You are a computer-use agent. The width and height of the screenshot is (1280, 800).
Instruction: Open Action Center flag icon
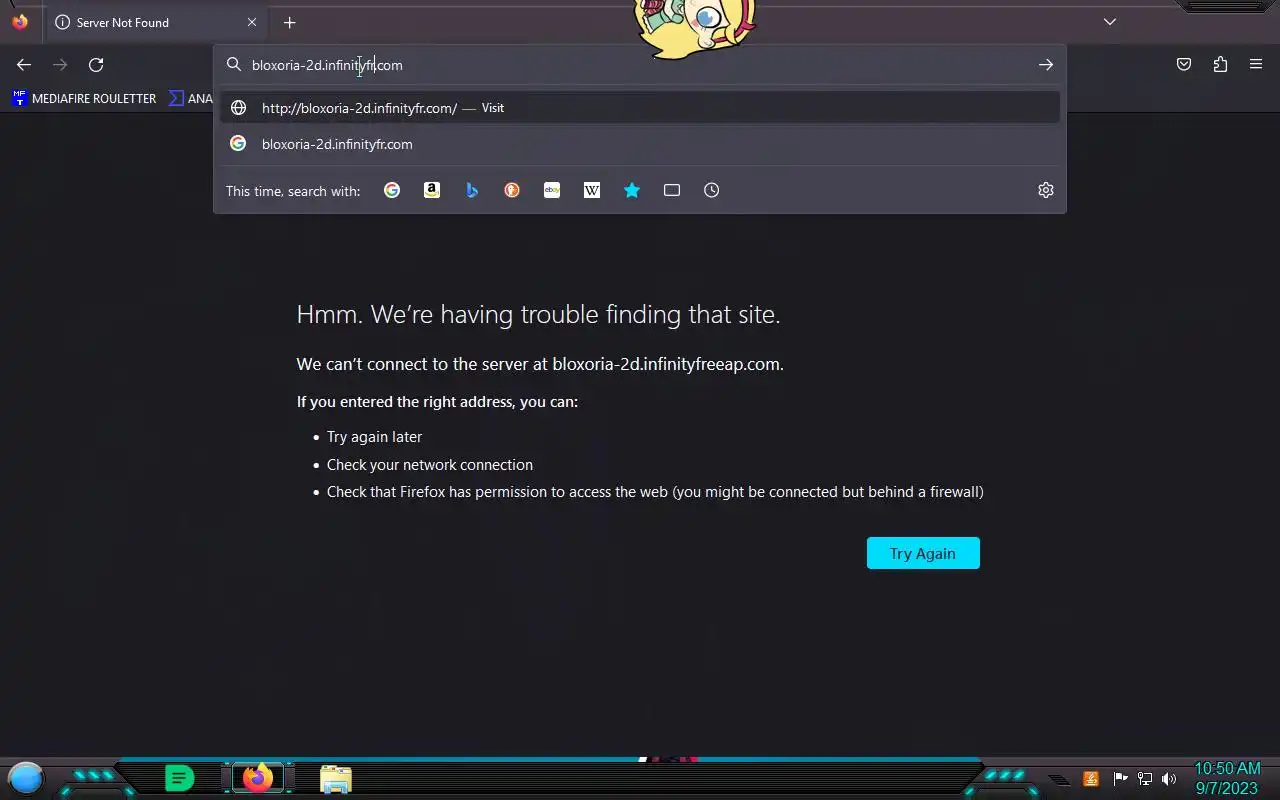1120,779
